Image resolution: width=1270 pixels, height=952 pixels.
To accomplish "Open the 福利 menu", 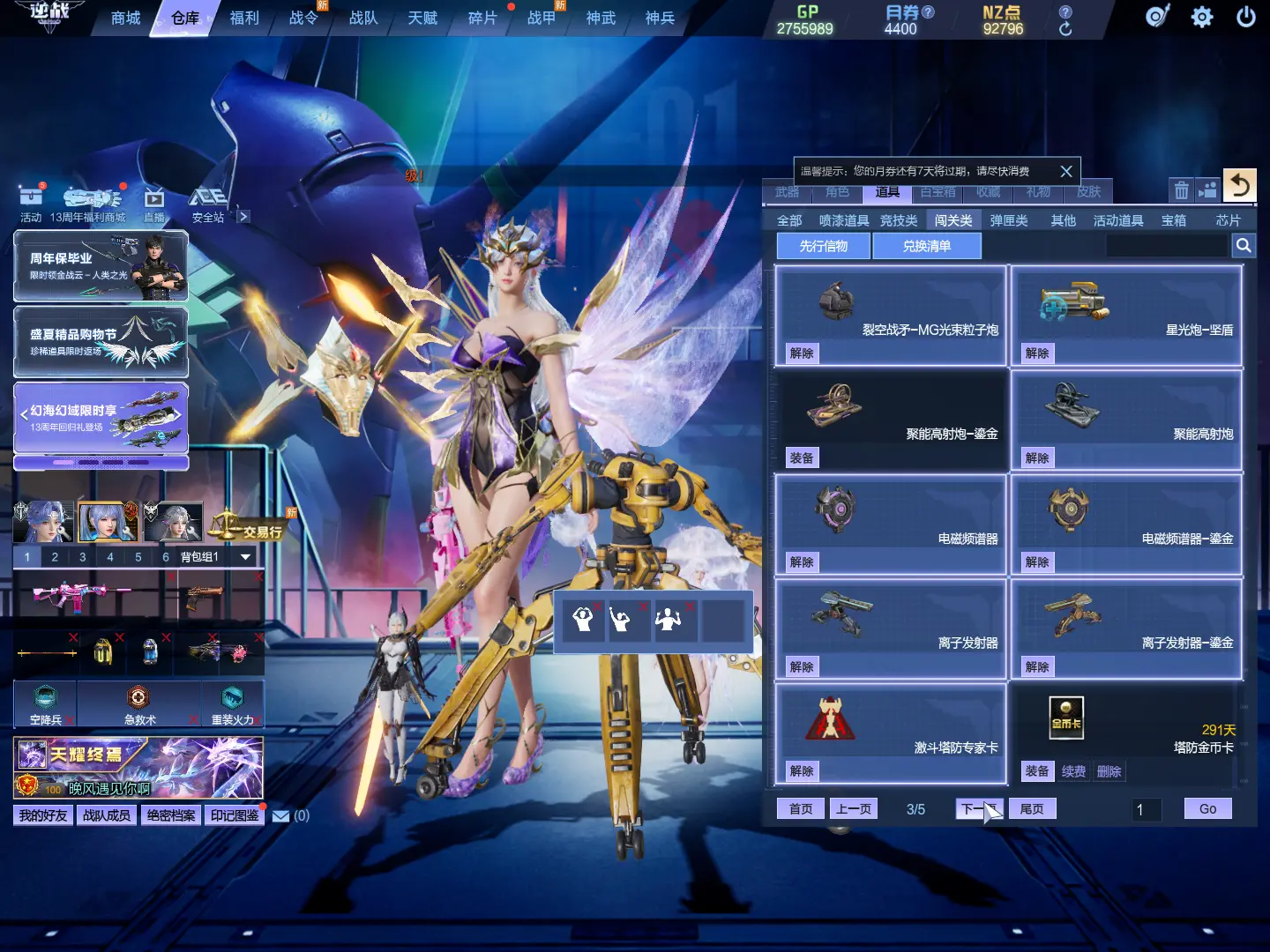I will click(244, 18).
